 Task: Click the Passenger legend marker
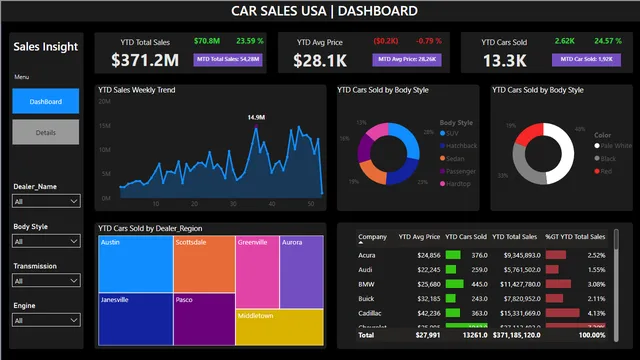click(x=442, y=171)
